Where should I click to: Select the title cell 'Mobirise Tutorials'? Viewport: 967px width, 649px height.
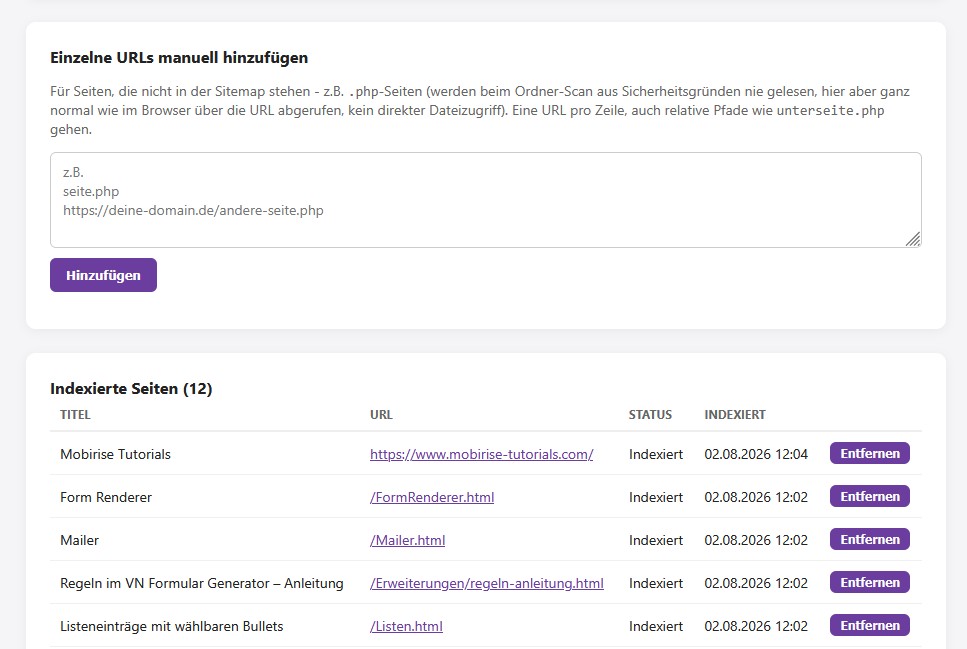pyautogui.click(x=115, y=454)
